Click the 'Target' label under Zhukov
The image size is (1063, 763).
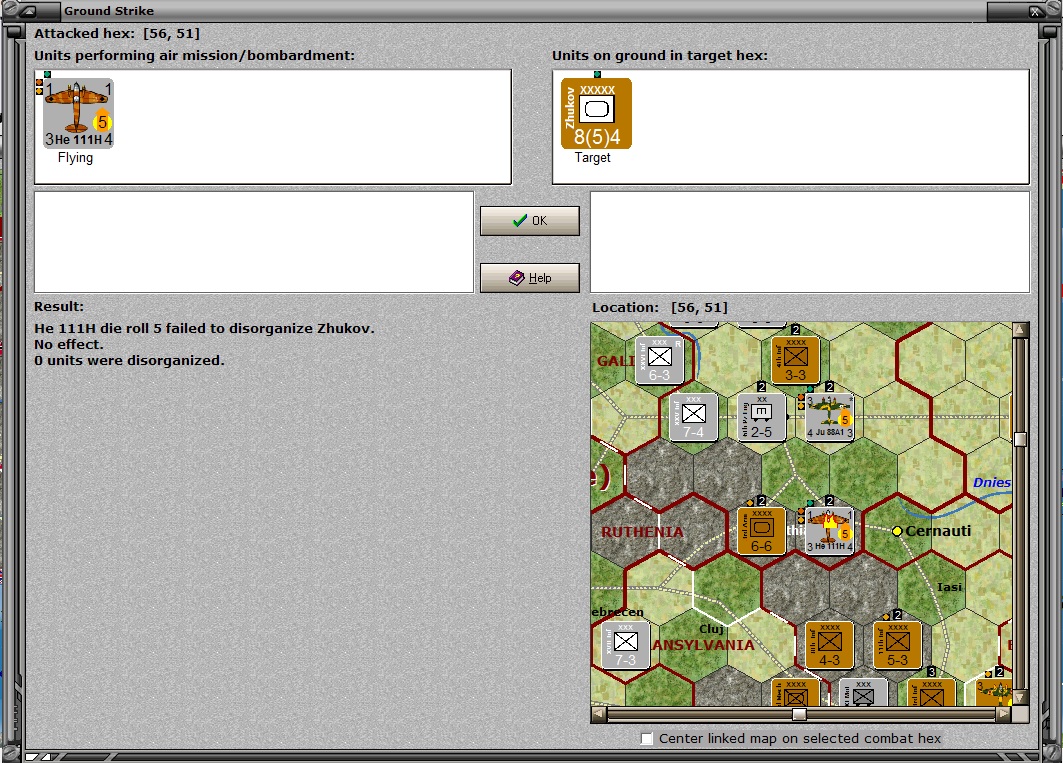[593, 157]
